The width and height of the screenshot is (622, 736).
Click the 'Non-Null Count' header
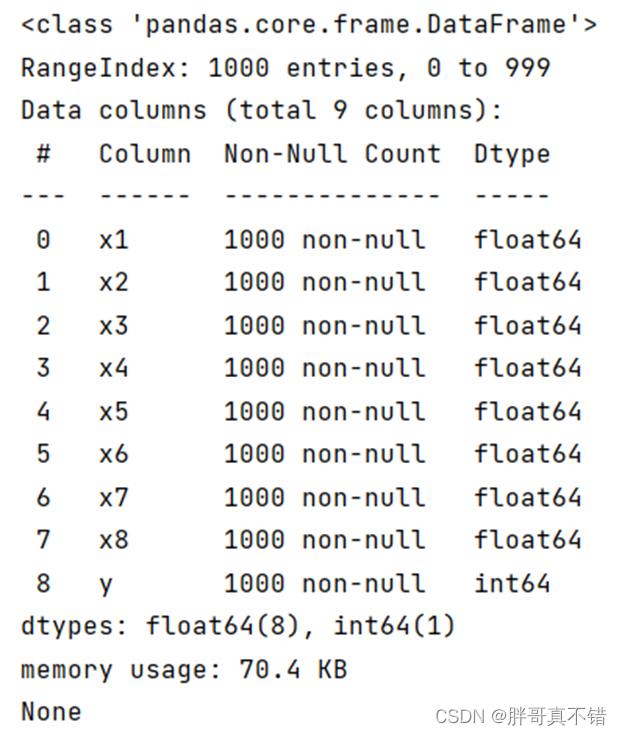[332, 154]
